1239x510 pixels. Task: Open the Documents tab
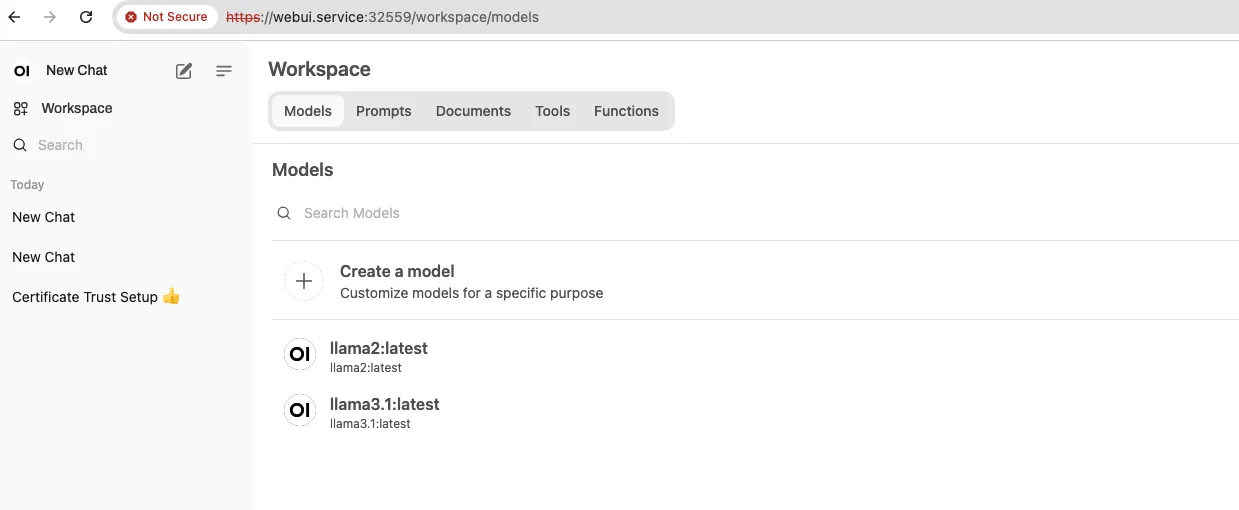[473, 111]
